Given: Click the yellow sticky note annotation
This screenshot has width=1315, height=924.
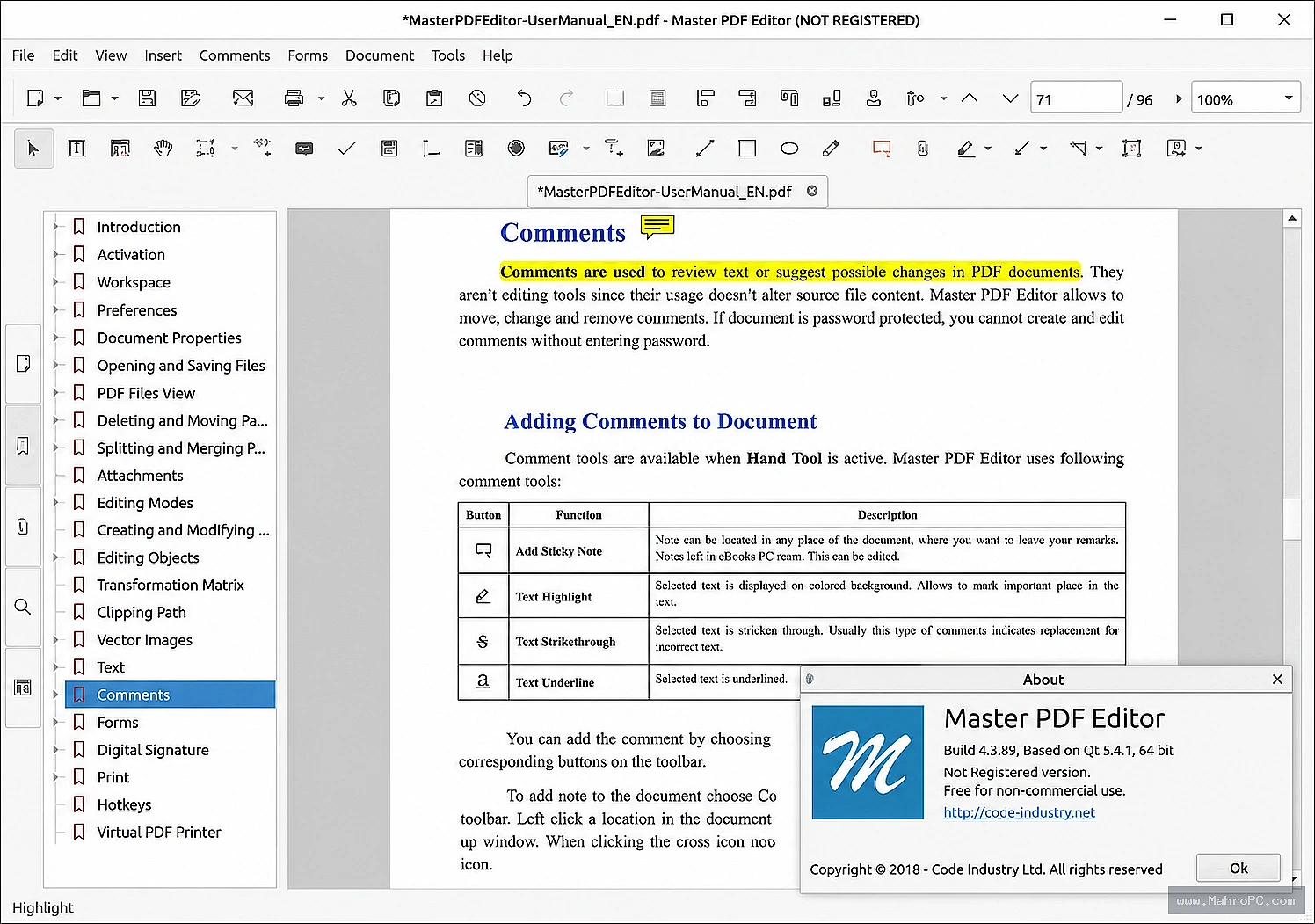Looking at the screenshot, I should click(657, 227).
